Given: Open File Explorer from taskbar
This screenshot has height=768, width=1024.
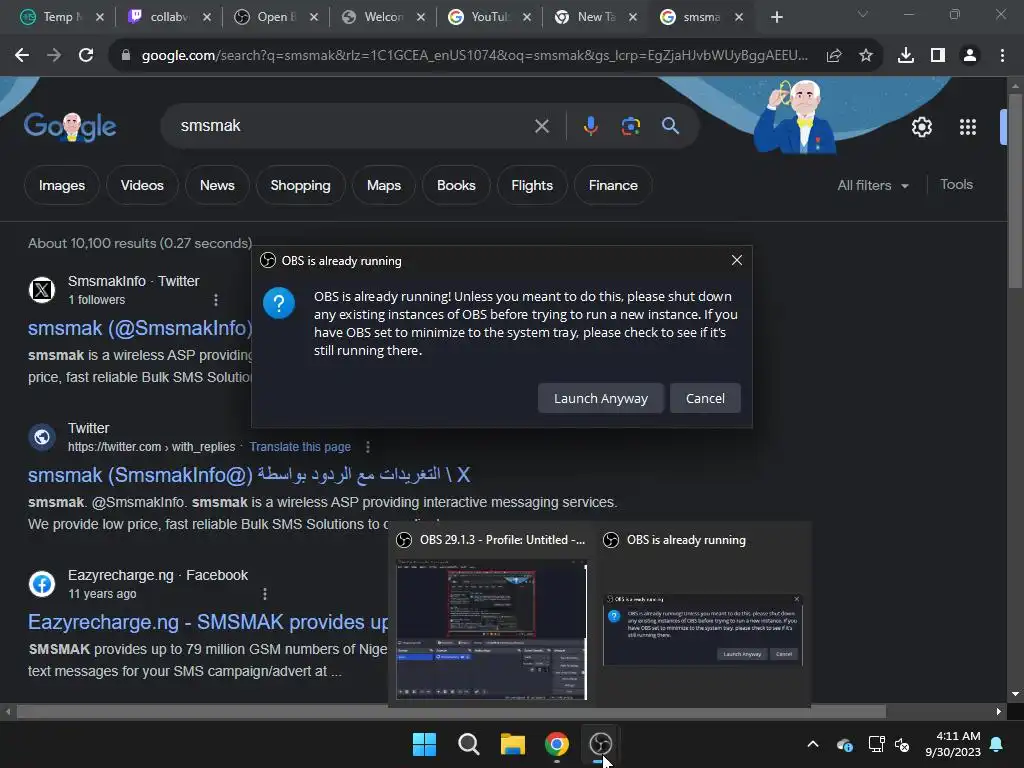Looking at the screenshot, I should coord(513,744).
